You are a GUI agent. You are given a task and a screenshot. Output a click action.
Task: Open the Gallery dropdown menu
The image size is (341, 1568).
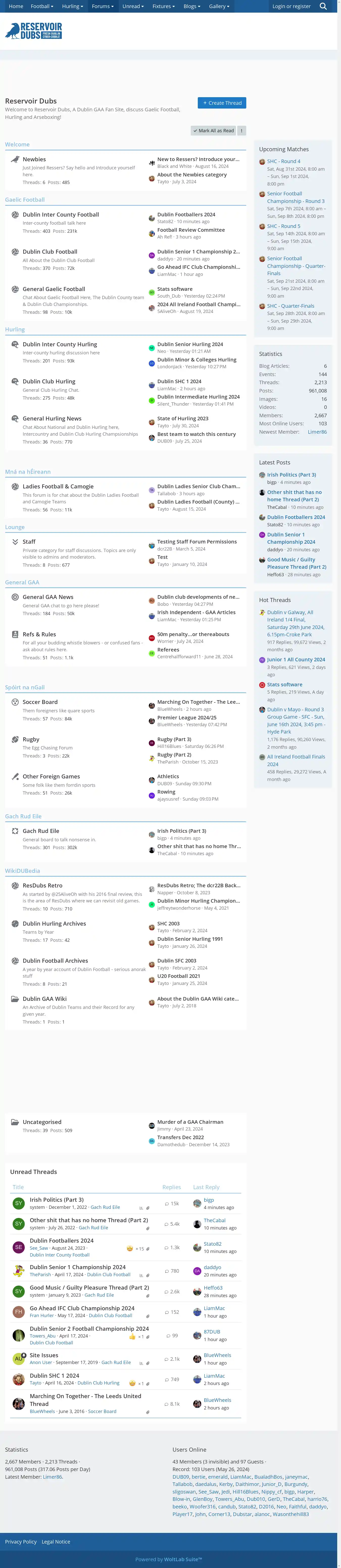(219, 6)
